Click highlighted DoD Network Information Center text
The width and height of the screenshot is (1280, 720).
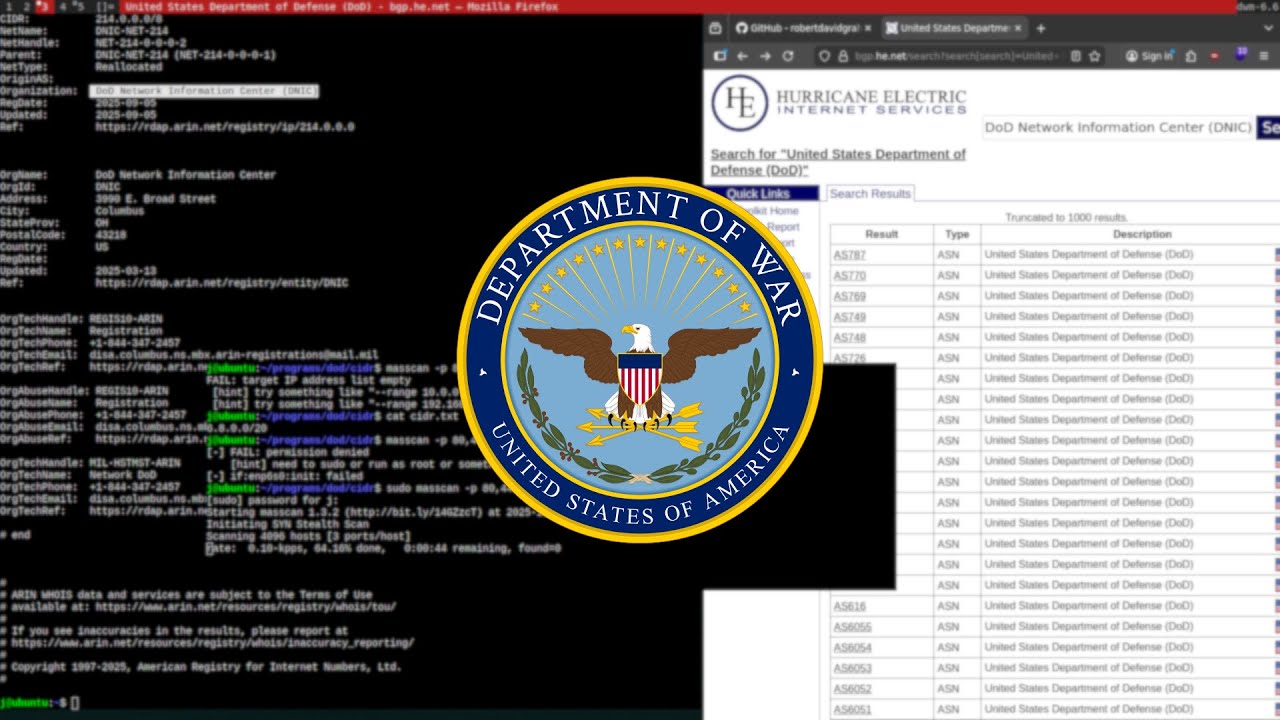click(204, 91)
